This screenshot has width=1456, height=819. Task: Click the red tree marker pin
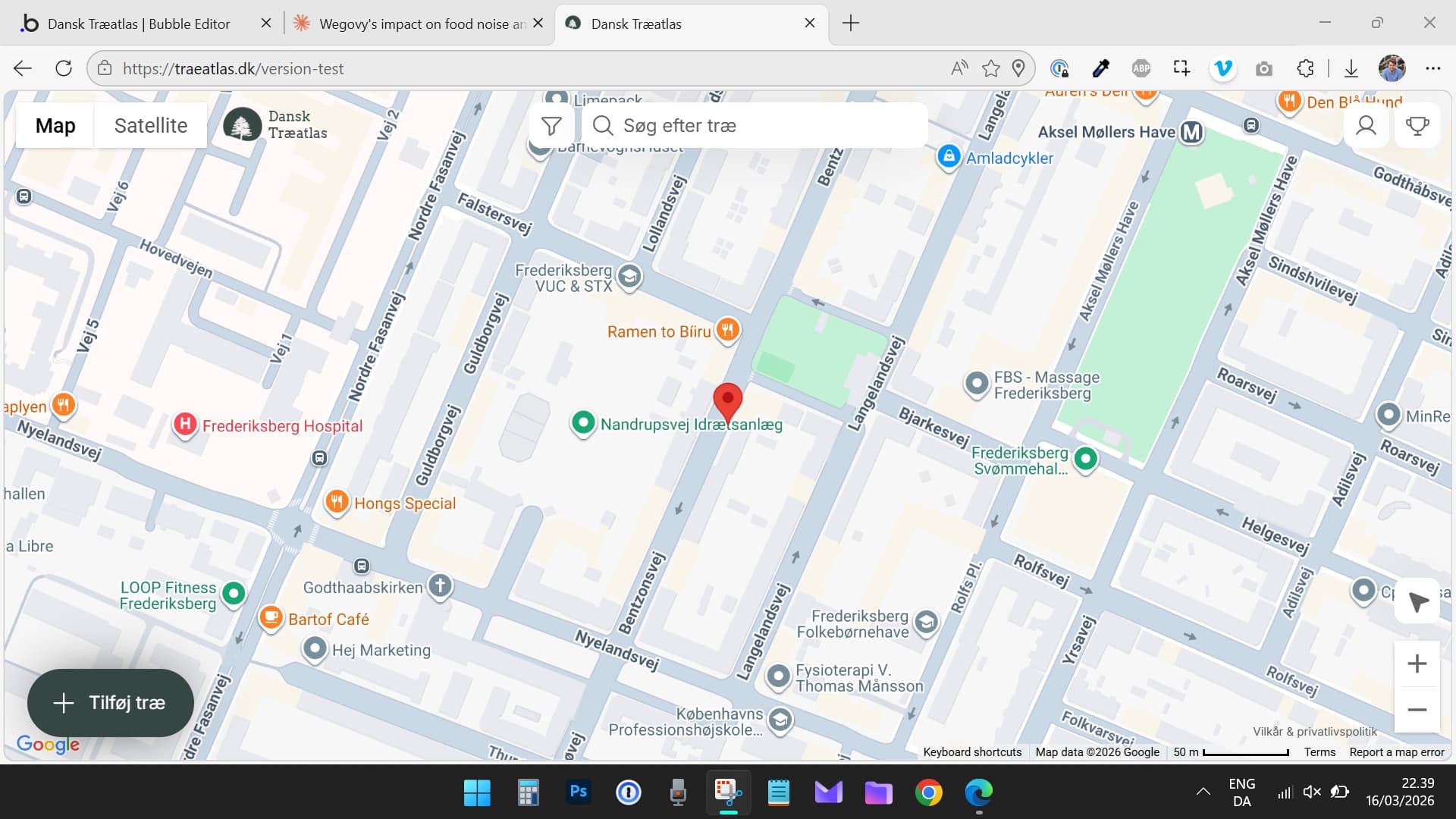point(727,400)
